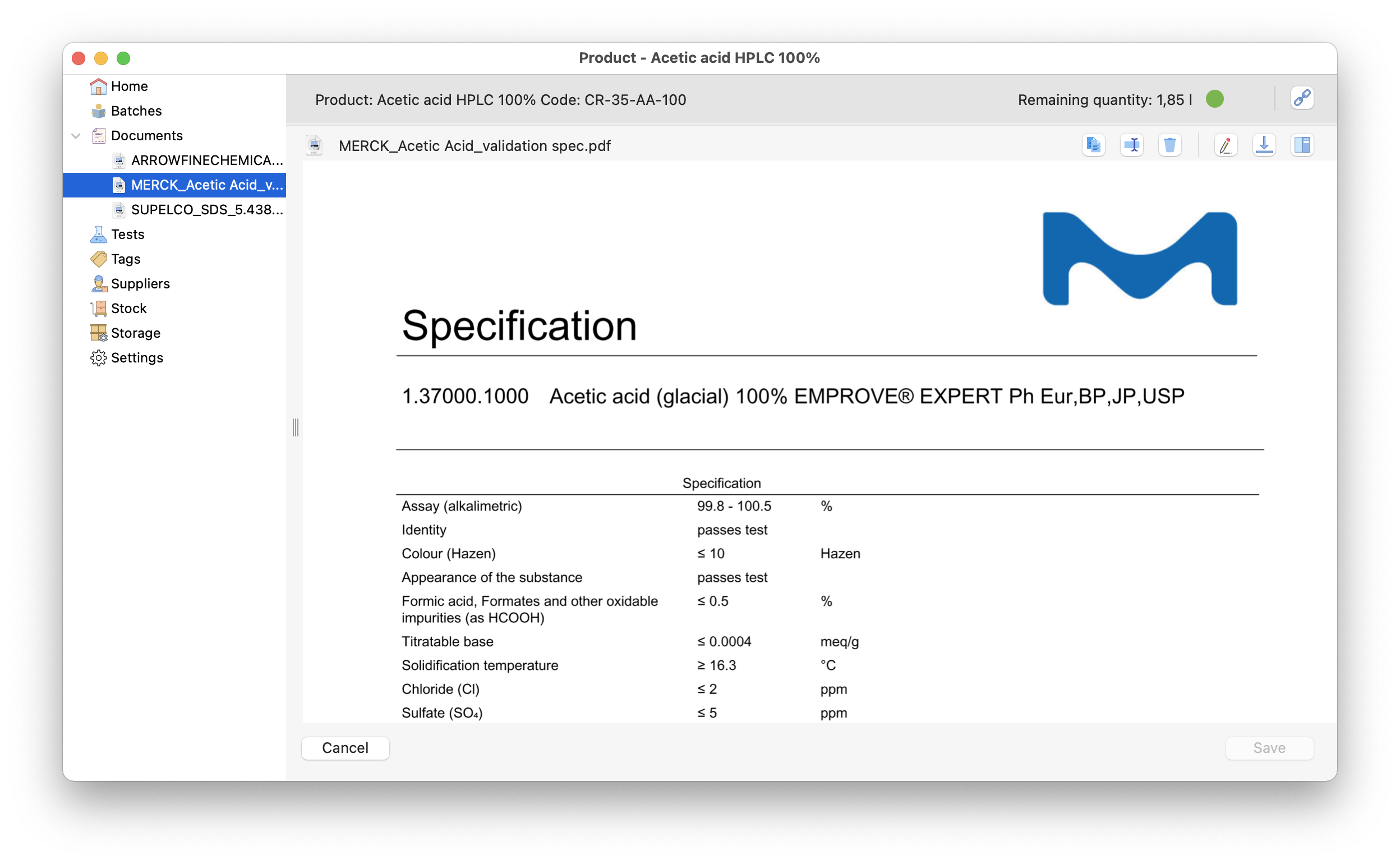Open the Batches section
Viewport: 1400px width, 864px height.
pyautogui.click(x=136, y=111)
